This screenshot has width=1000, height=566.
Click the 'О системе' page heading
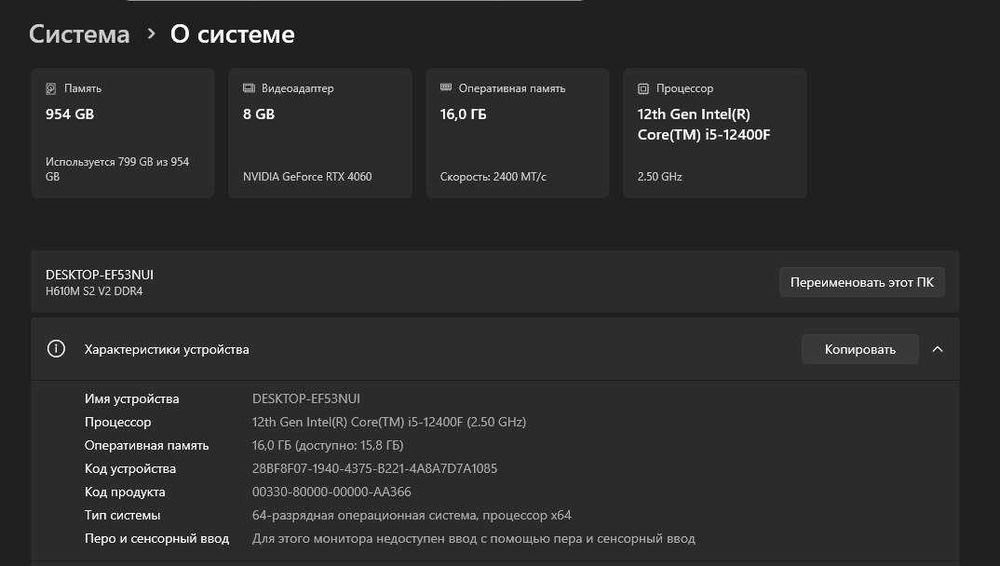click(232, 34)
